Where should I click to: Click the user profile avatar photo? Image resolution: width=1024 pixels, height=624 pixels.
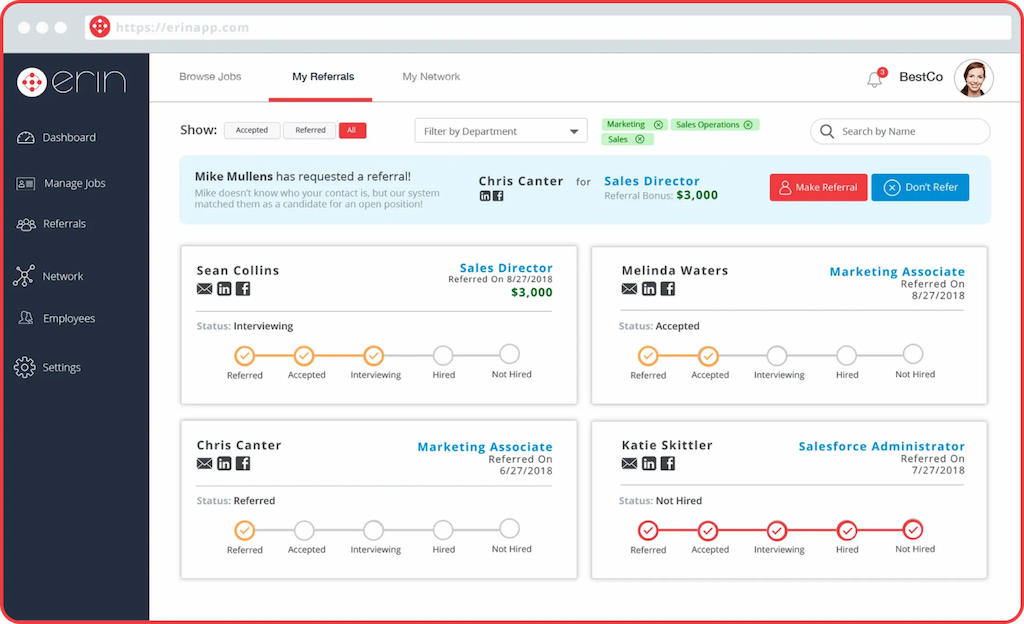click(973, 78)
